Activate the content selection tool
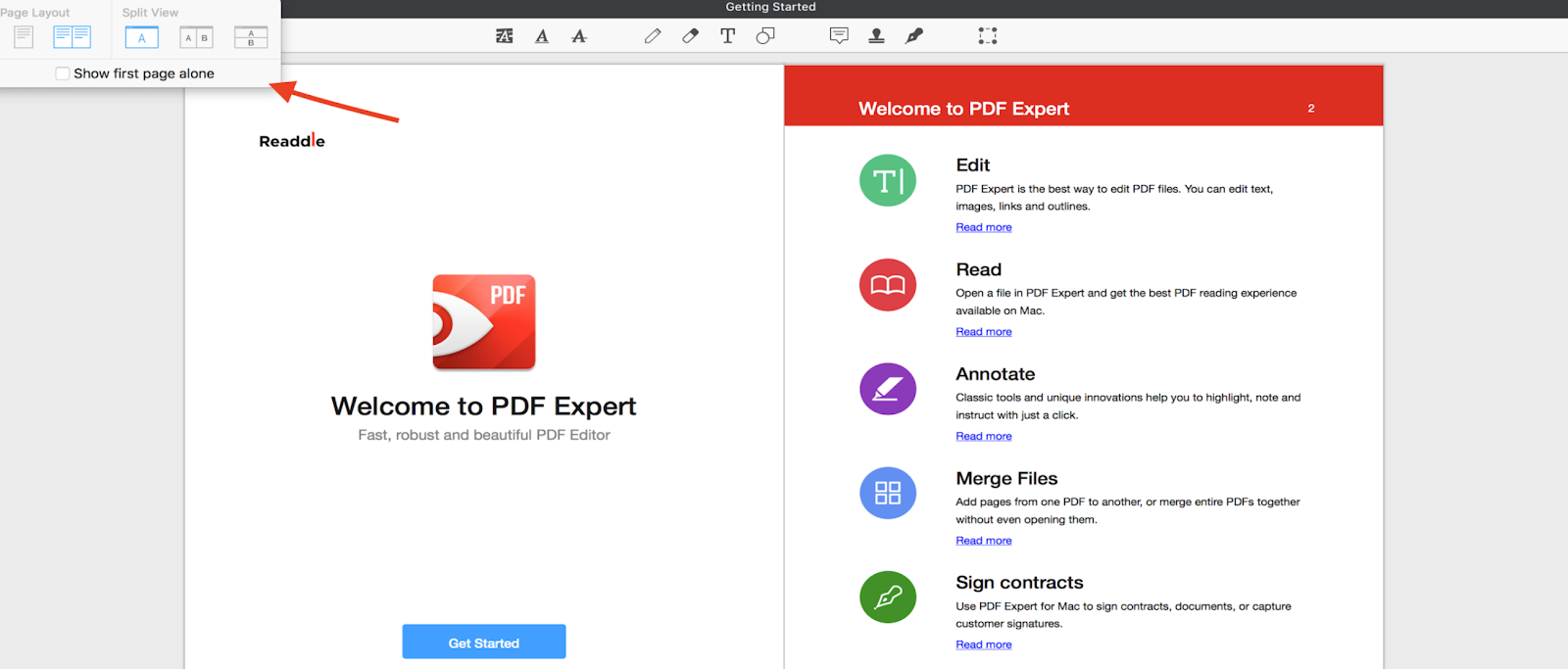 pyautogui.click(x=988, y=36)
